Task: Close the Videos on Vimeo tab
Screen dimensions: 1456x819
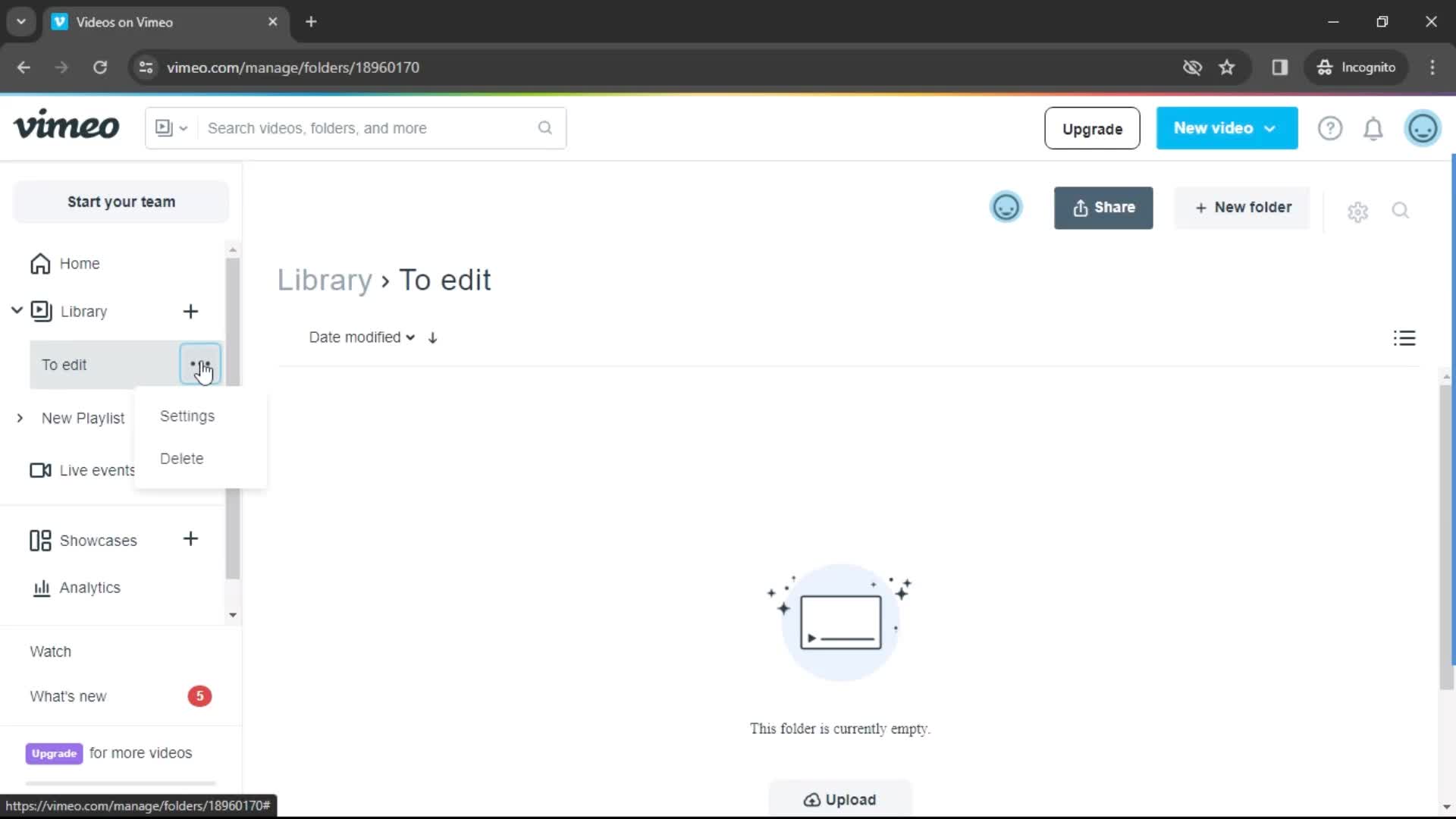Action: coord(273,22)
